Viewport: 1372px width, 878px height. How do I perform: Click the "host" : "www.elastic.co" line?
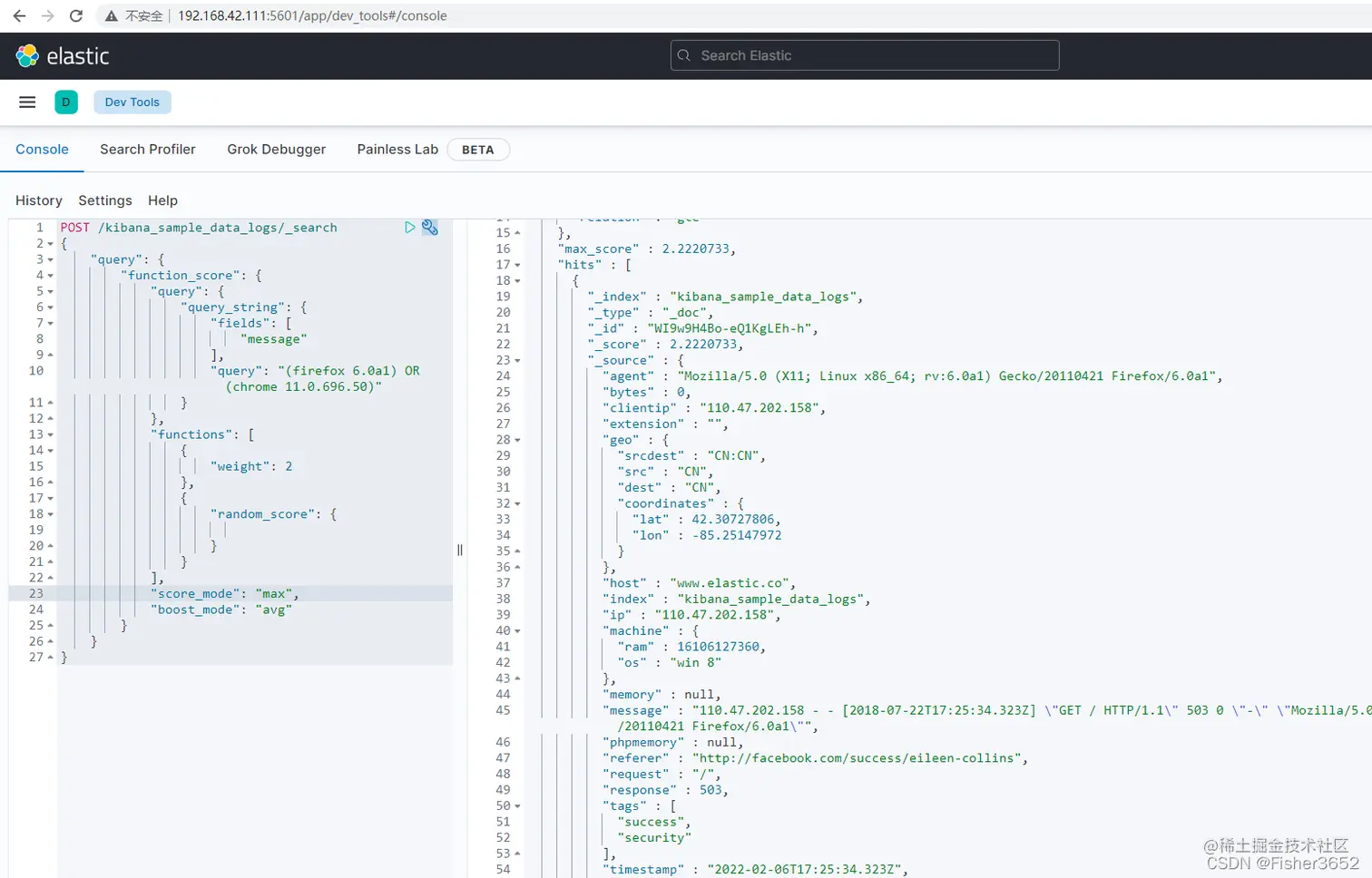click(699, 583)
